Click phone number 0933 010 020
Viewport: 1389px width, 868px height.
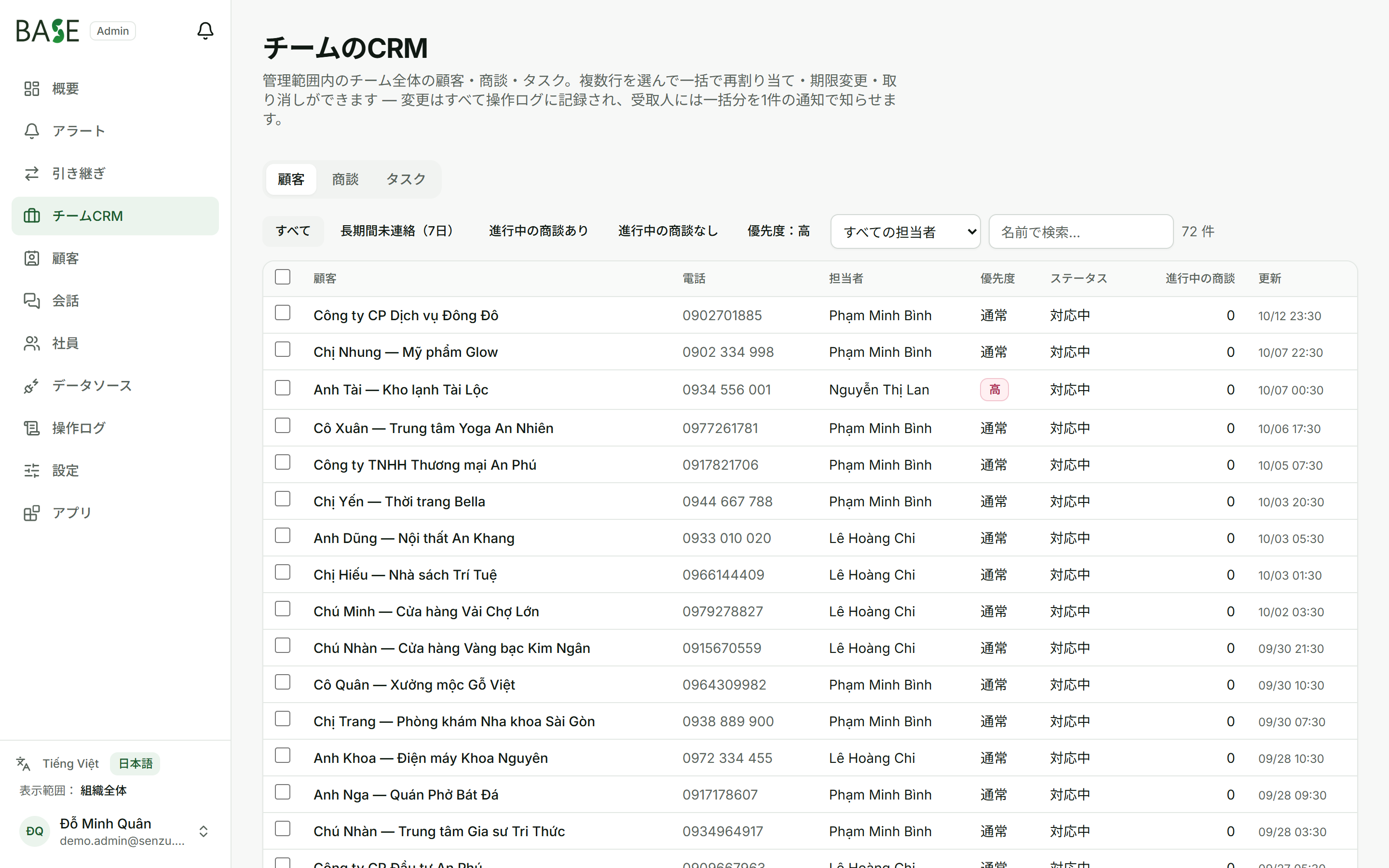click(727, 538)
